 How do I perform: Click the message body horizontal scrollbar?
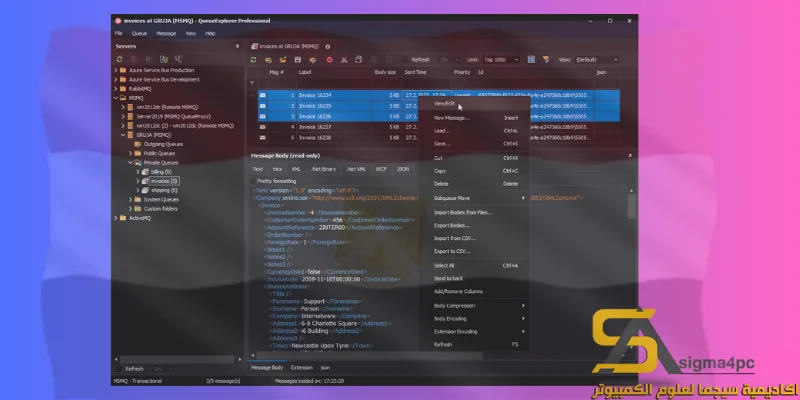pos(369,355)
